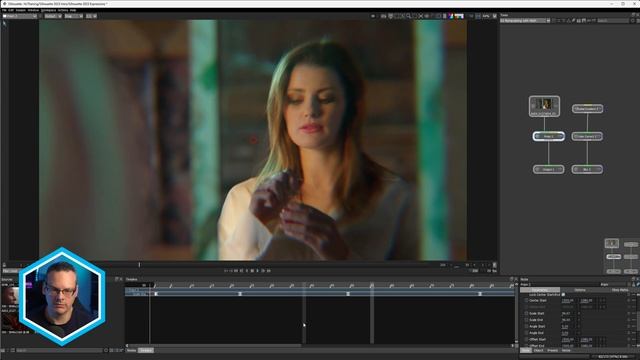Toggle the animate box for Scale End
Screen dimensions: 640x360
pyautogui.click(x=526, y=320)
